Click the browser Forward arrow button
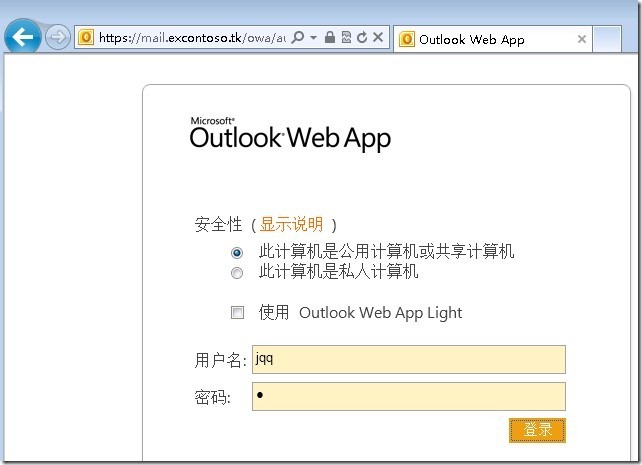642x465 pixels. (x=57, y=38)
